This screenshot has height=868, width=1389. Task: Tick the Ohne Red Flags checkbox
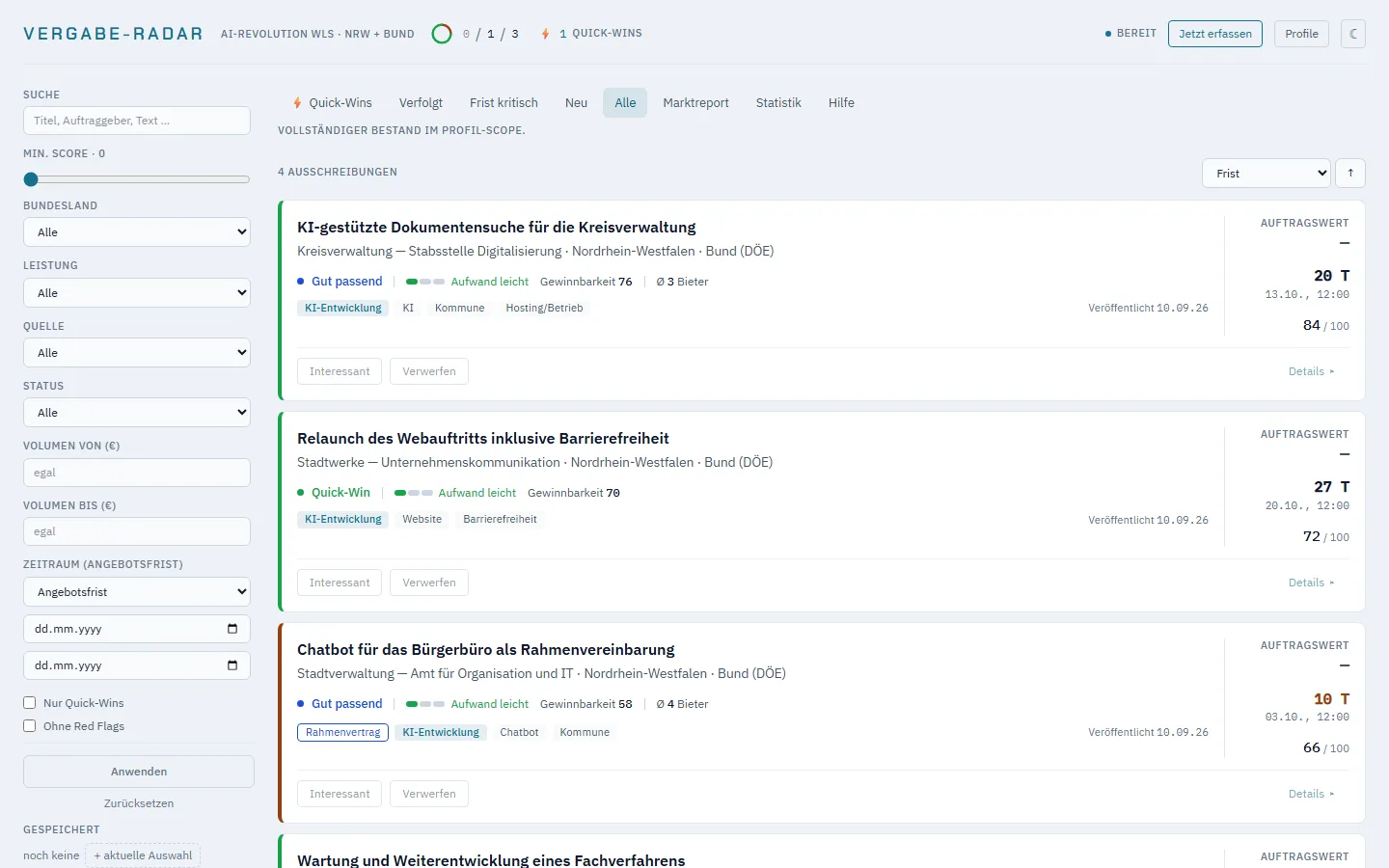click(x=30, y=726)
